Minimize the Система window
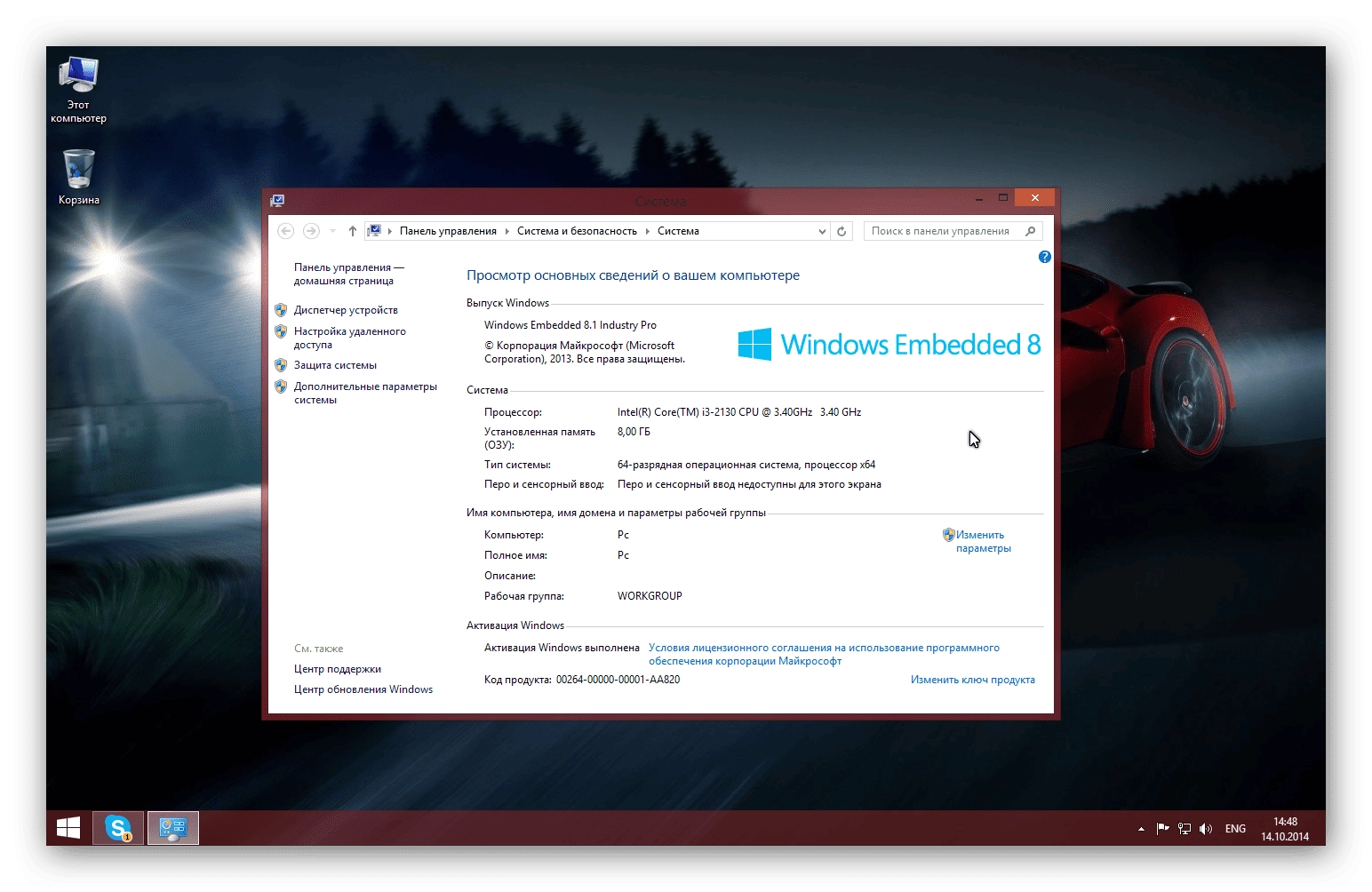 click(978, 198)
